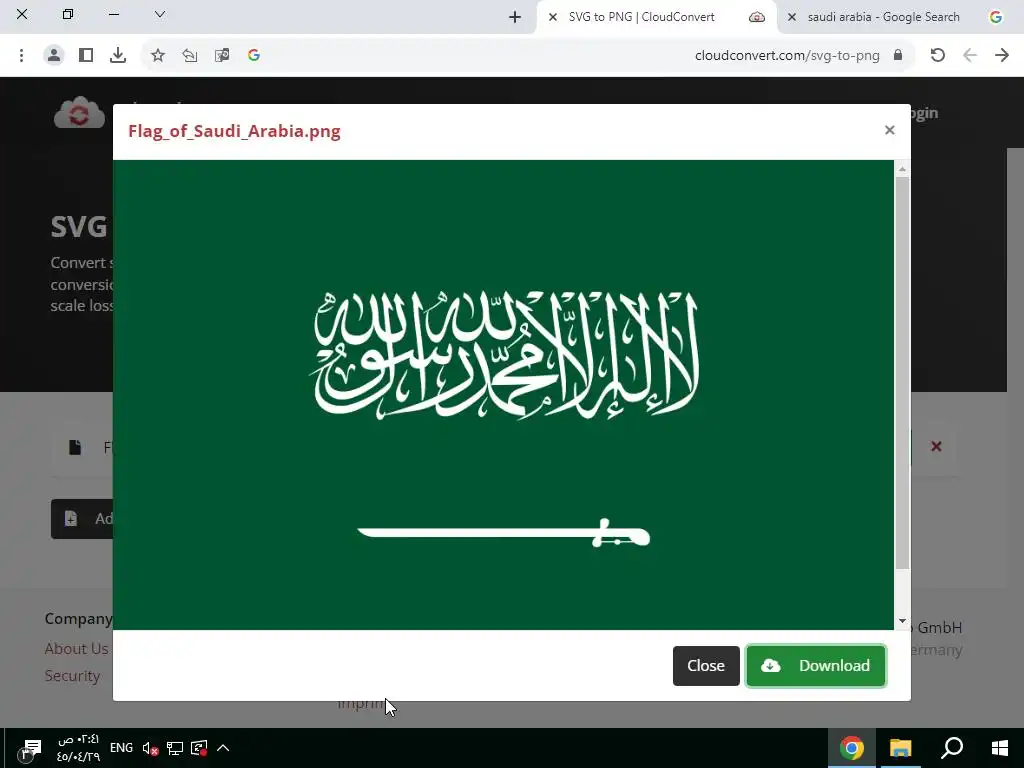This screenshot has height=768, width=1024.
Task: Open the About Us link
Action: 76,648
